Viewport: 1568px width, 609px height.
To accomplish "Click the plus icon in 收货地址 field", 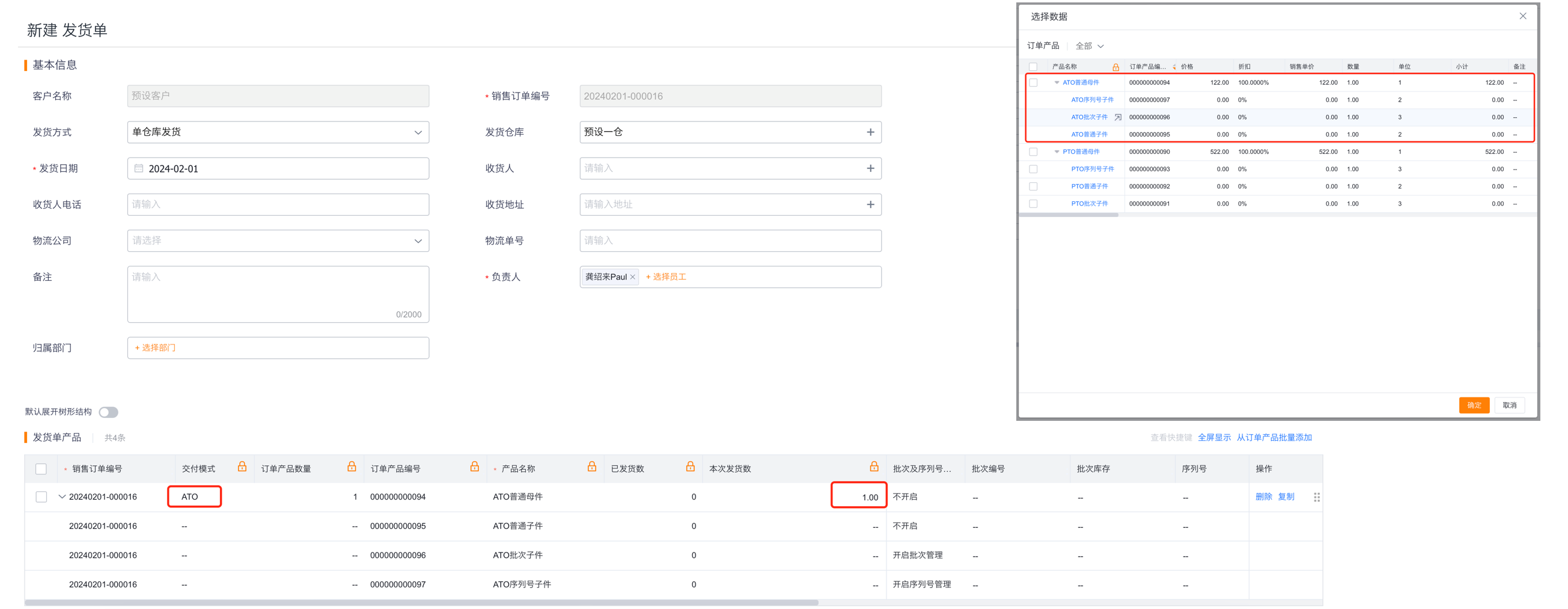I will pyautogui.click(x=870, y=204).
